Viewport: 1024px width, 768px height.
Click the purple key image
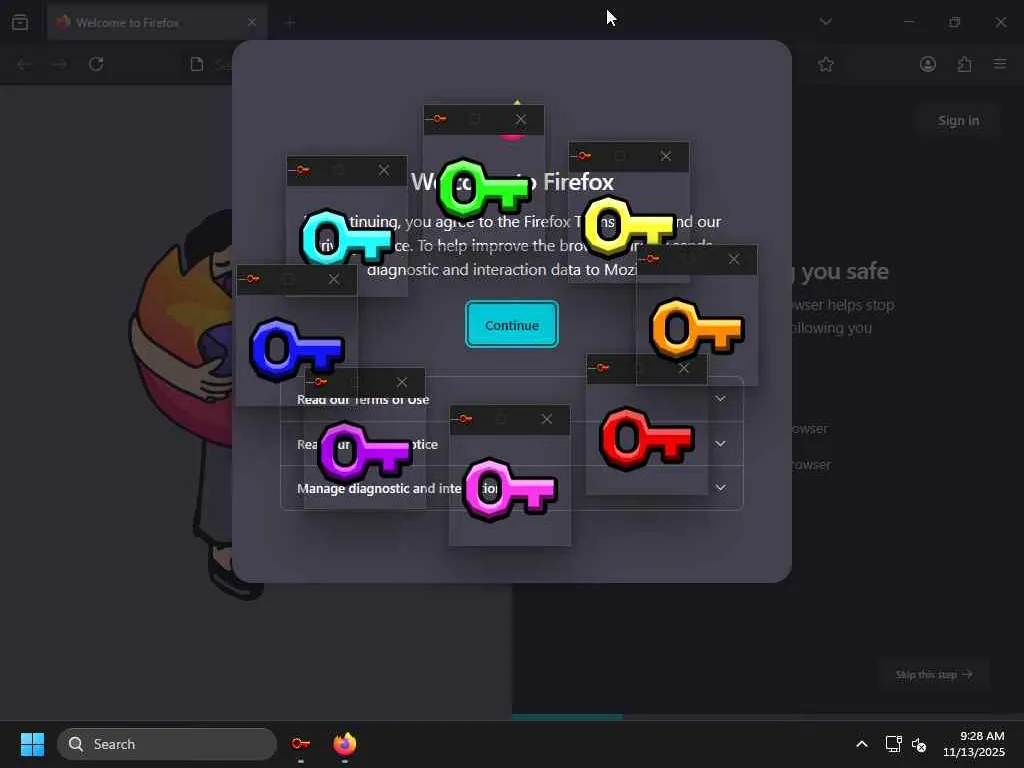tap(364, 452)
